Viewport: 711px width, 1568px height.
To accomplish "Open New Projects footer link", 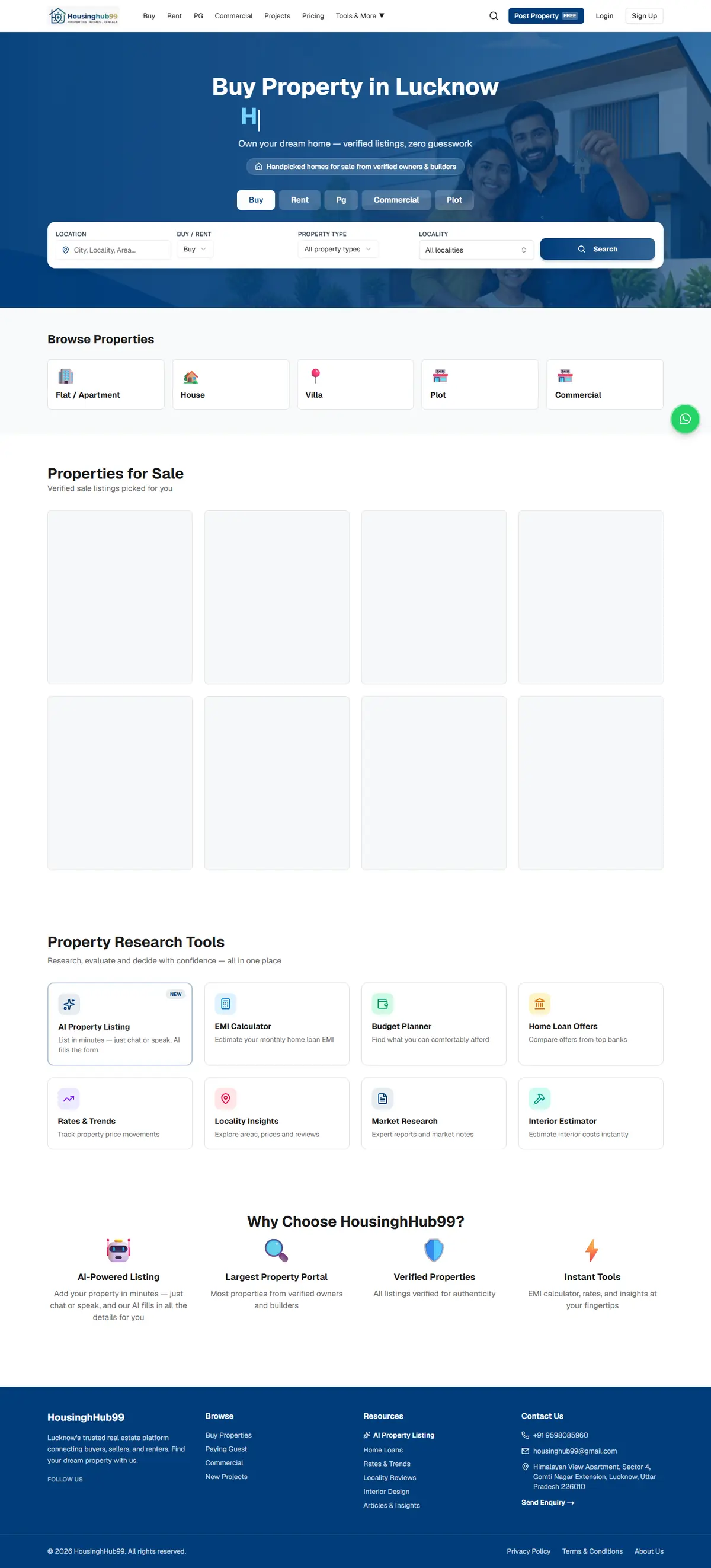I will tap(226, 1476).
